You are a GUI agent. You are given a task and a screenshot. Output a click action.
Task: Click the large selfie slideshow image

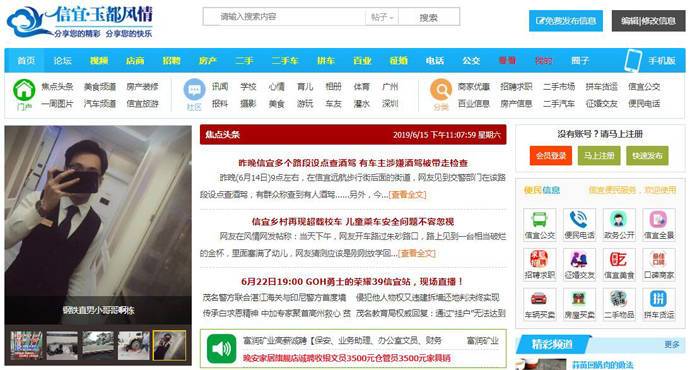[x=98, y=225]
